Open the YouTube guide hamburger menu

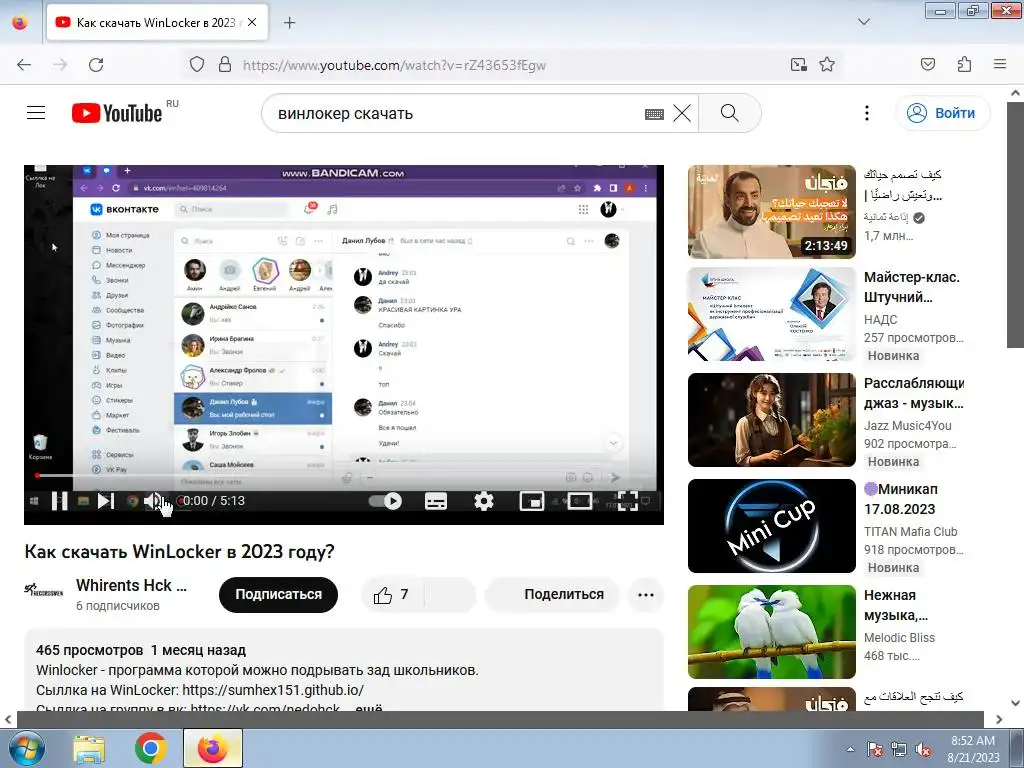36,113
